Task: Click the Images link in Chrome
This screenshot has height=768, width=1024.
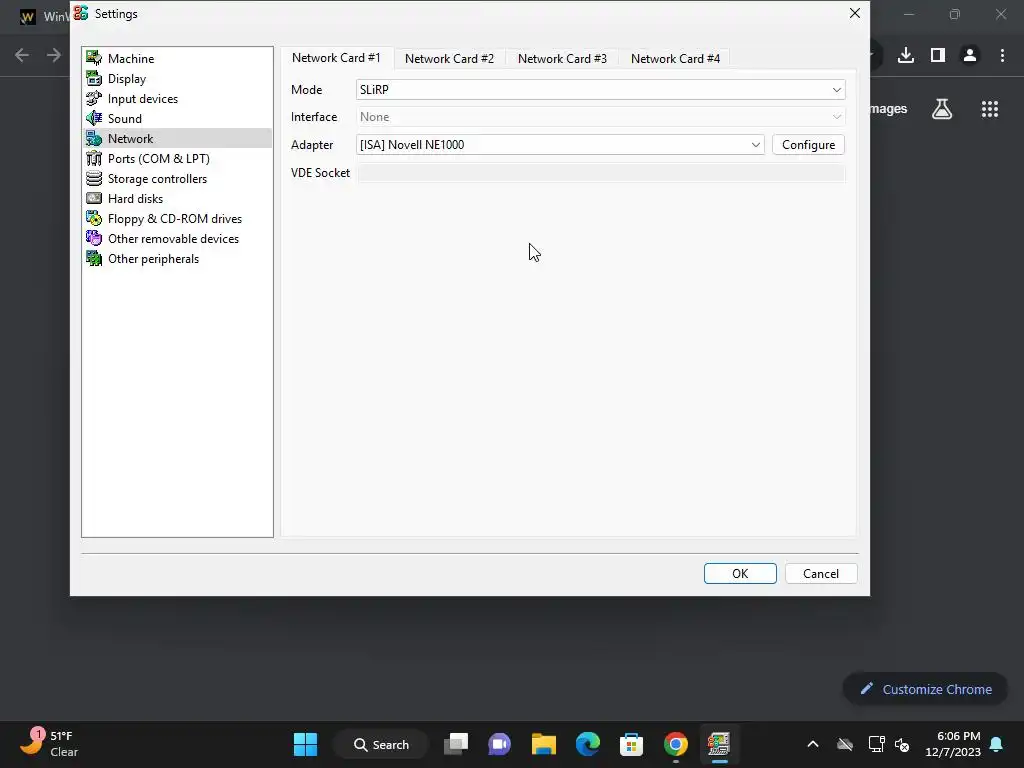Action: tap(889, 108)
